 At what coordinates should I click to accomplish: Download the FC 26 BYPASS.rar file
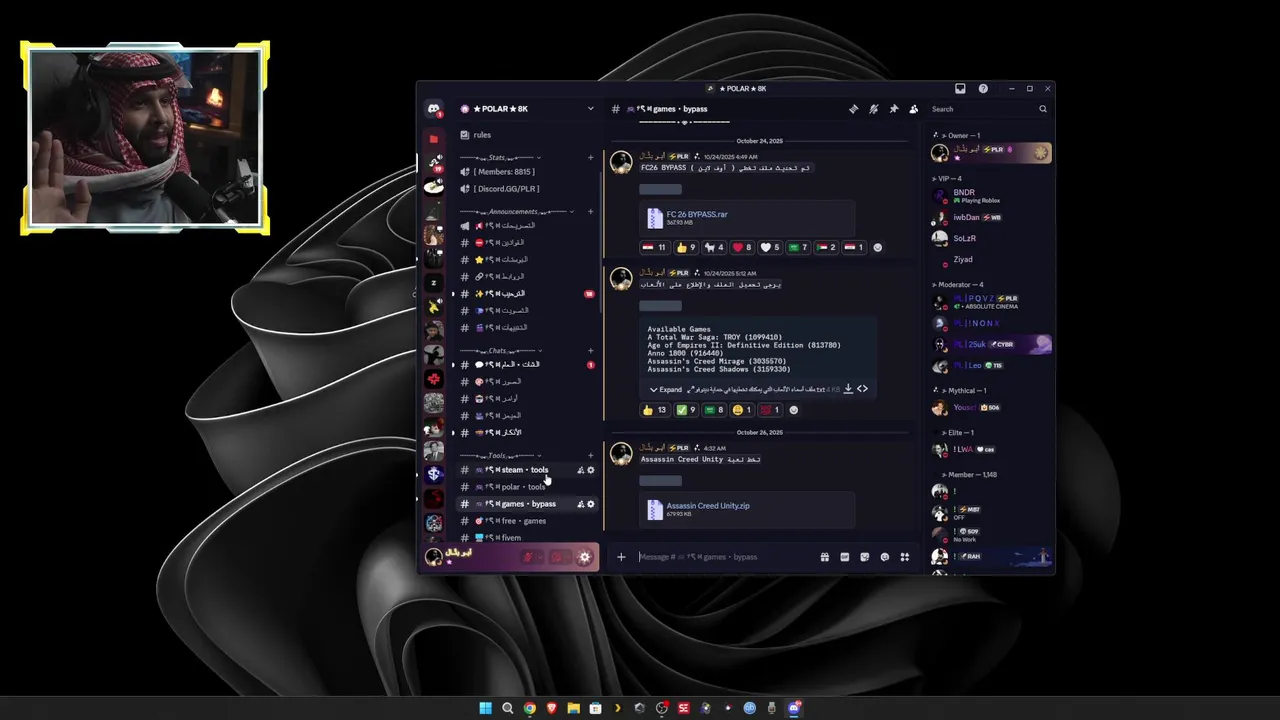[697, 214]
